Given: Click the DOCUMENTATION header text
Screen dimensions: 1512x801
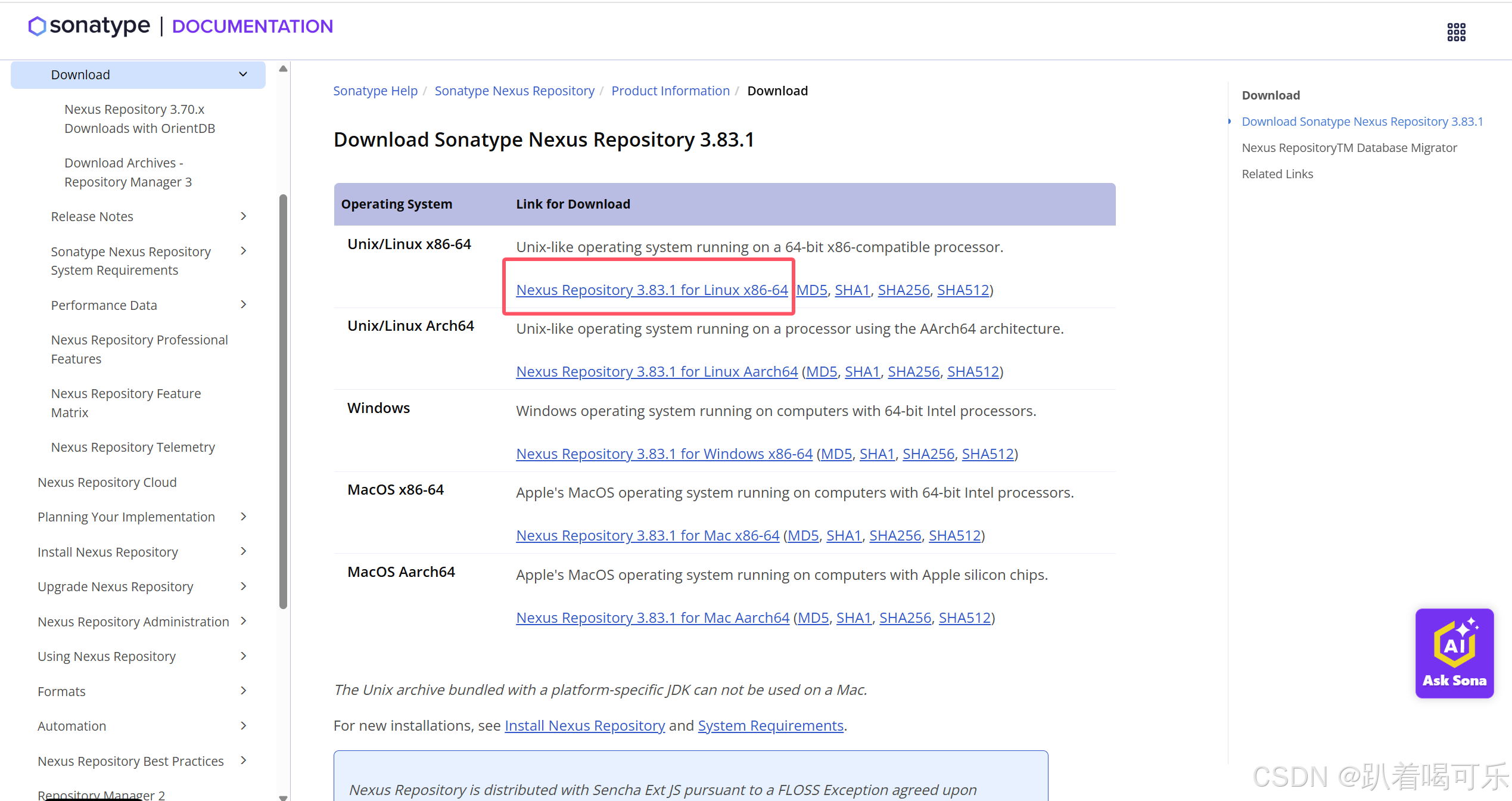Looking at the screenshot, I should pyautogui.click(x=252, y=26).
